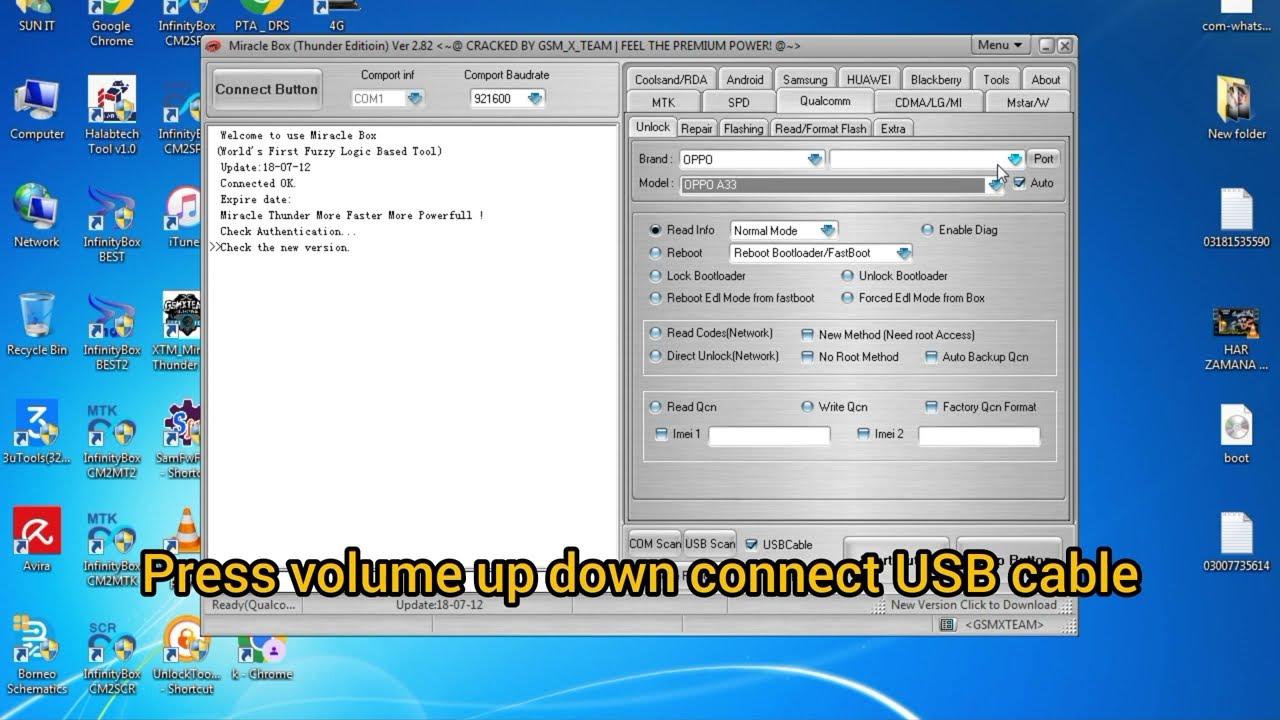Enable New Method (Need root Access)
This screenshot has height=720, width=1280.
(x=807, y=335)
